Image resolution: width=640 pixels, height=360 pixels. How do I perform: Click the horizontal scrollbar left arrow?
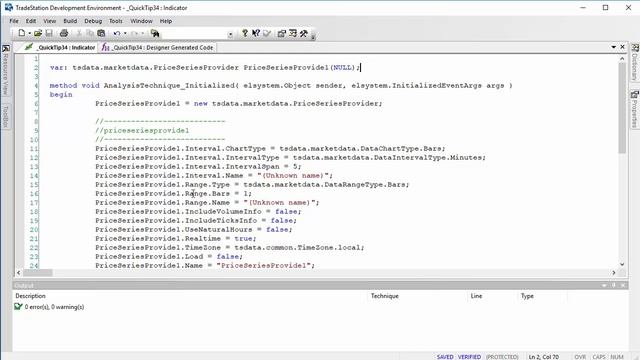point(19,272)
